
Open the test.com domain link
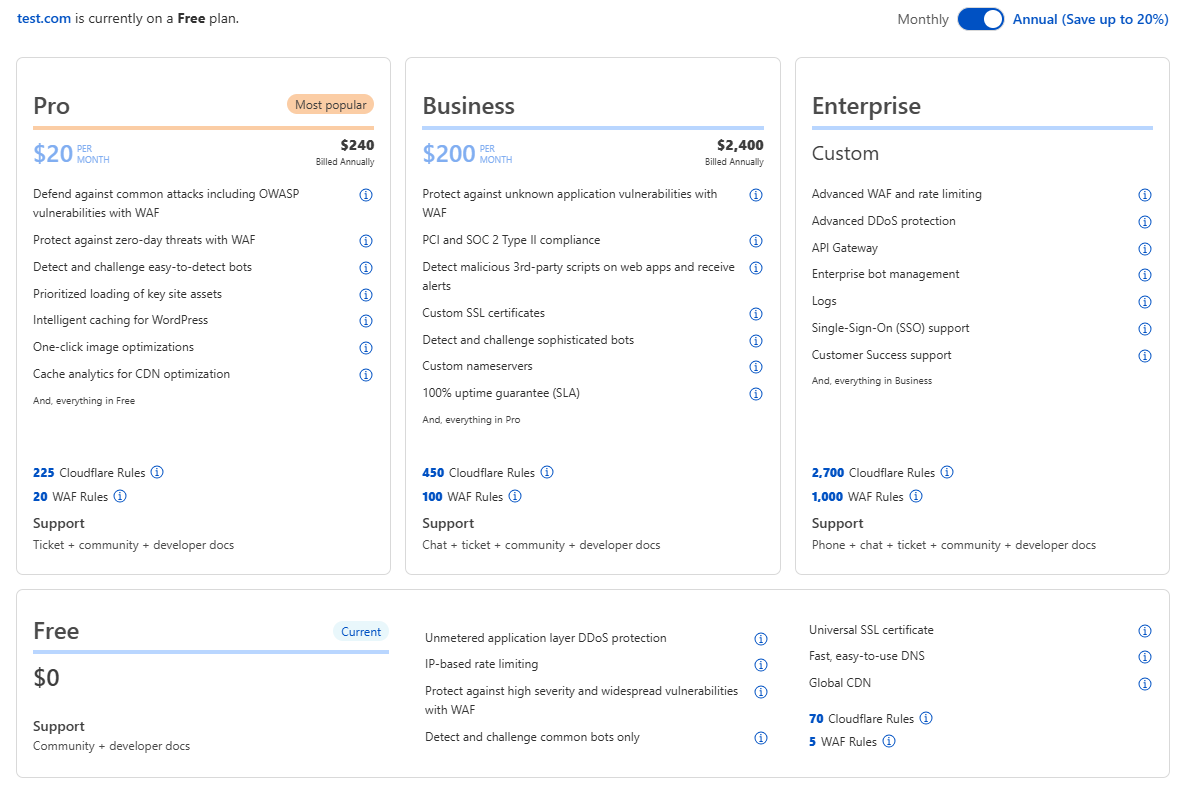point(44,18)
